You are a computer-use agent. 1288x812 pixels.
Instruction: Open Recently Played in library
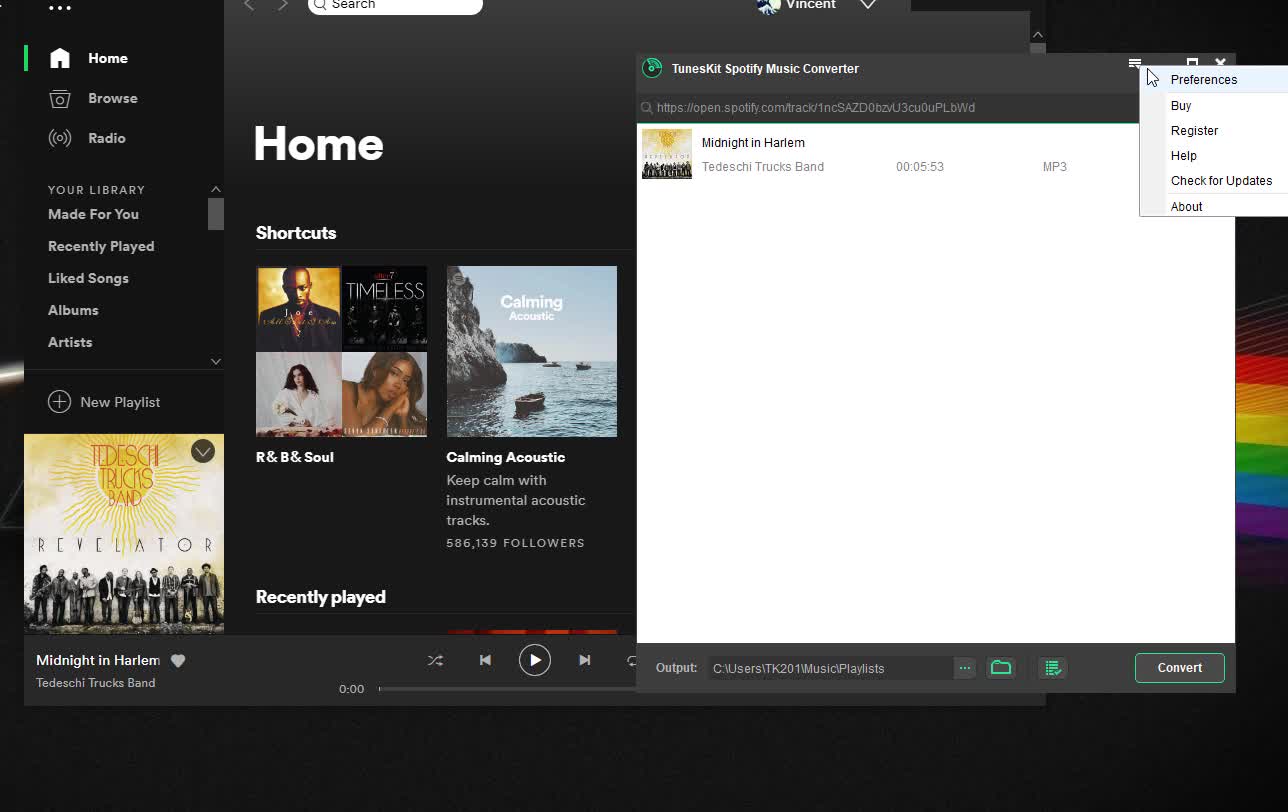click(101, 246)
